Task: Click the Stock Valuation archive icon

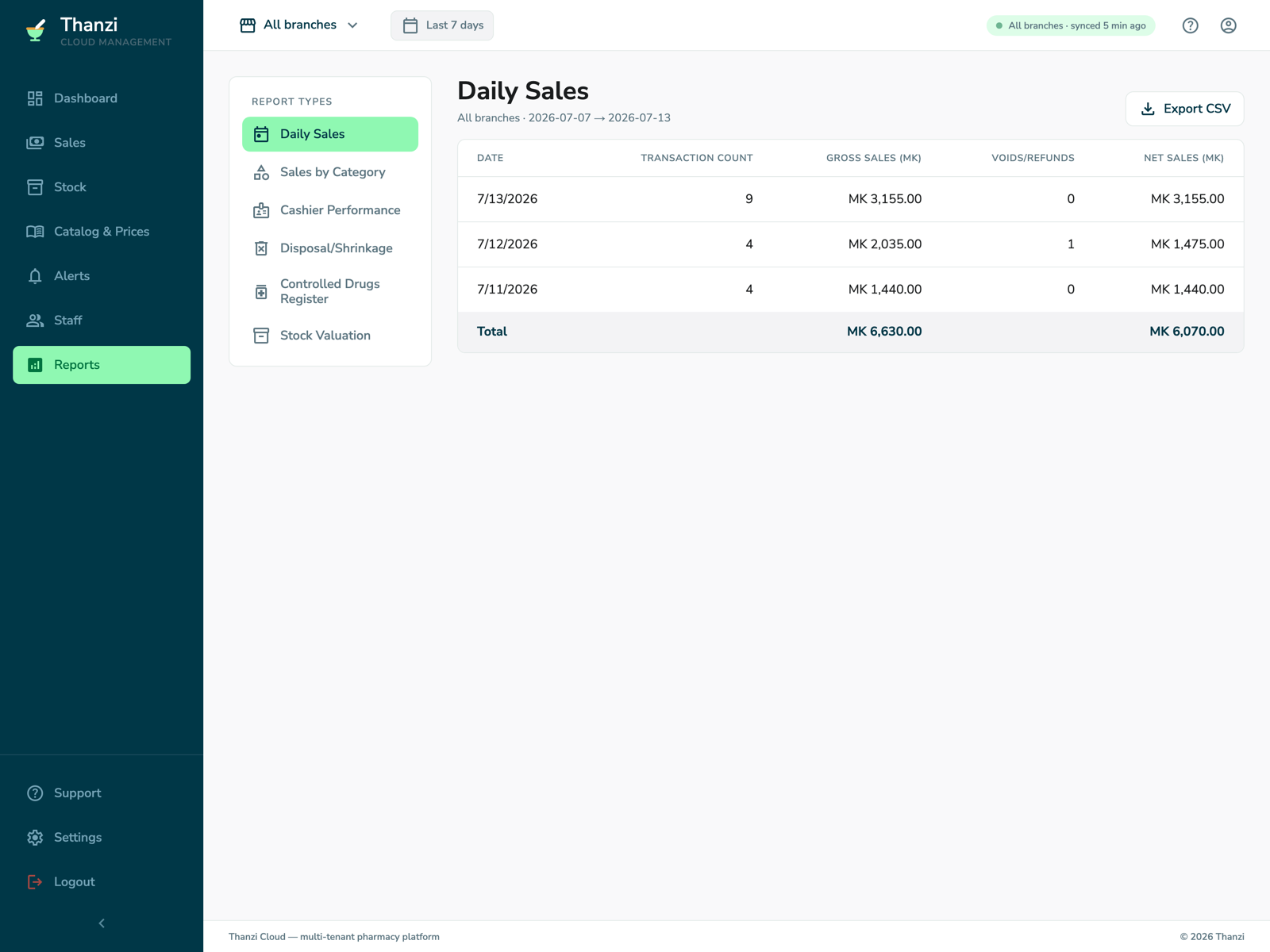Action: click(x=261, y=336)
